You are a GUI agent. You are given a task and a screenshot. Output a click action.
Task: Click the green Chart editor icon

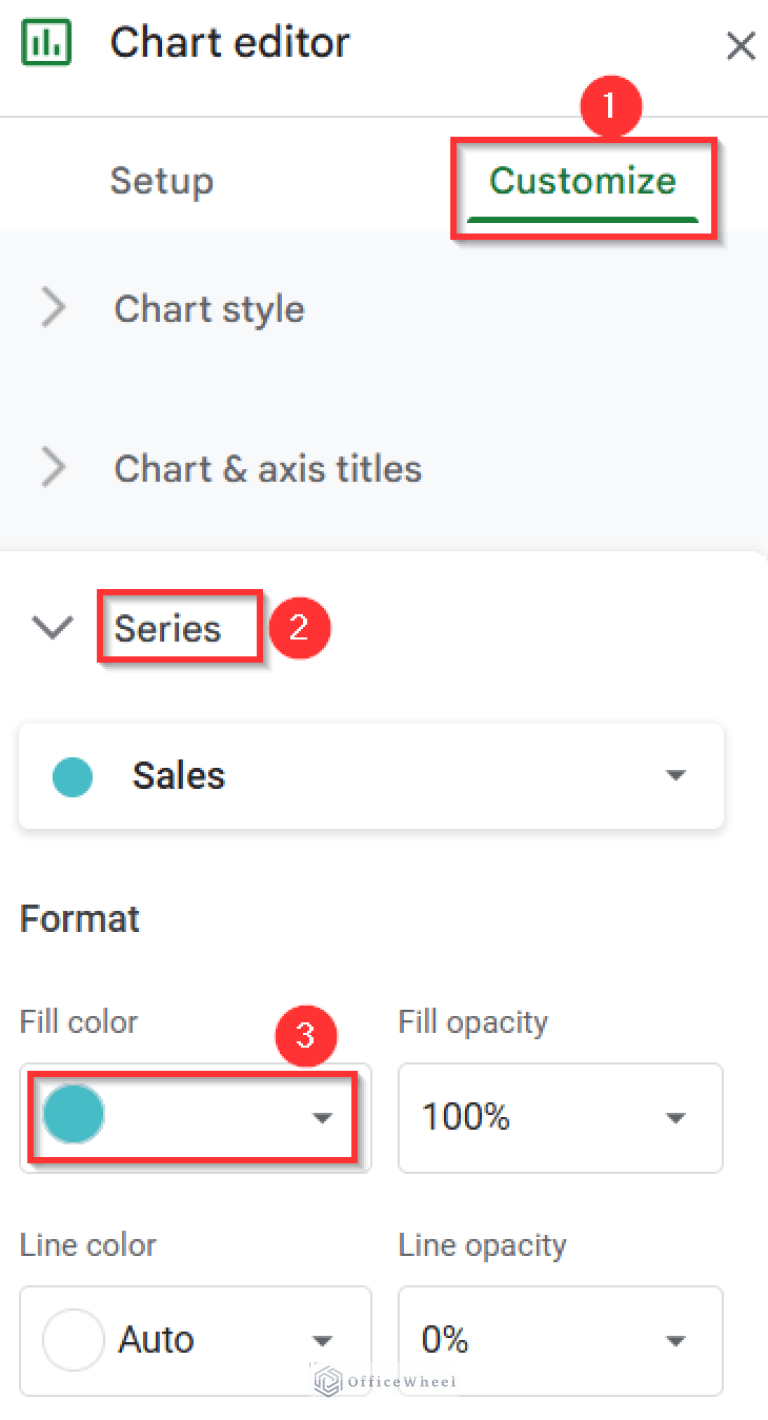pyautogui.click(x=46, y=42)
